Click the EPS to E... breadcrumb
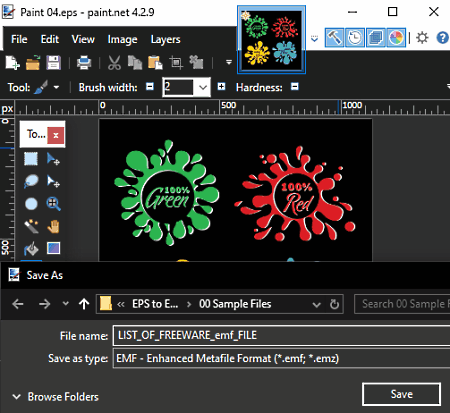450x413 pixels. point(155,304)
